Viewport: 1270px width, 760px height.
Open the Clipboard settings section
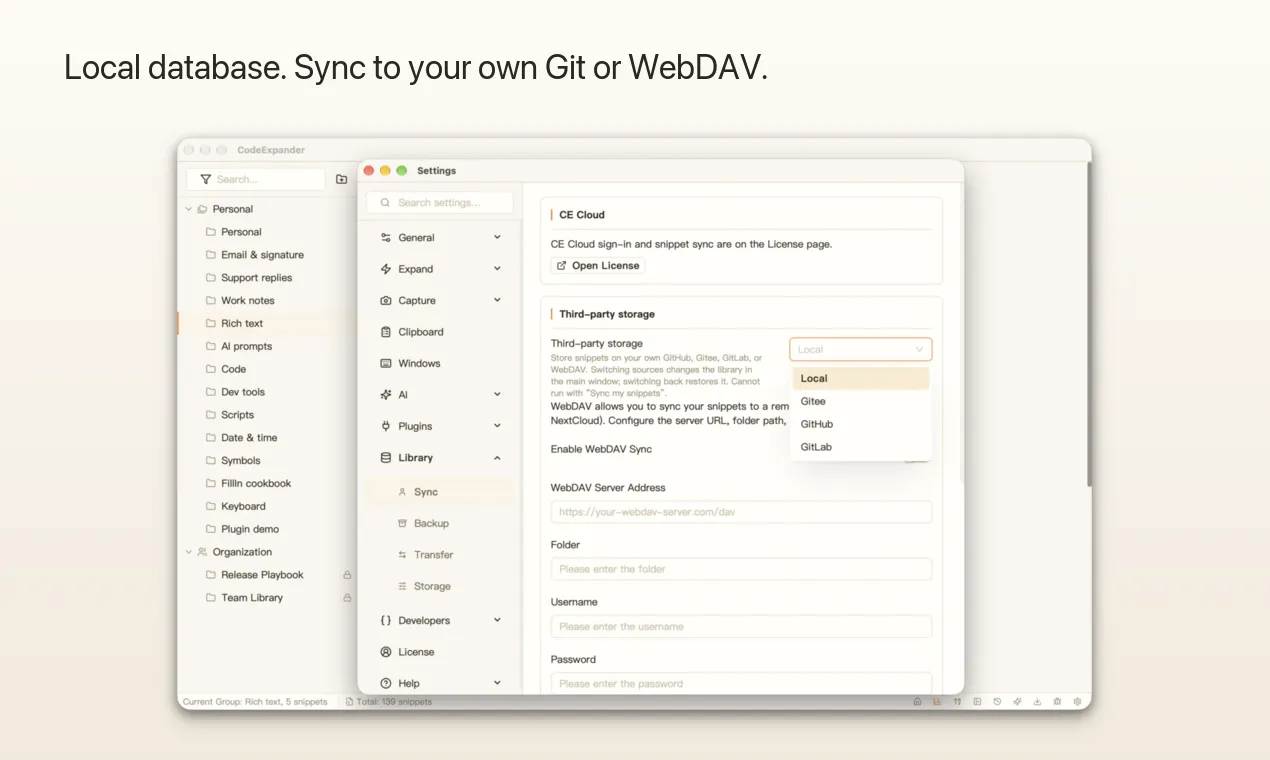coord(441,332)
